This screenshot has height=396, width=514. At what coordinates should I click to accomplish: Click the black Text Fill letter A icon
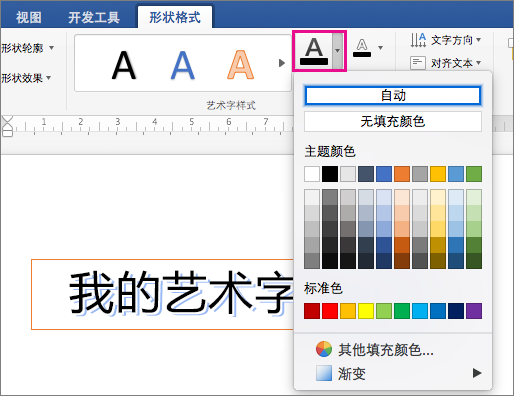(314, 51)
